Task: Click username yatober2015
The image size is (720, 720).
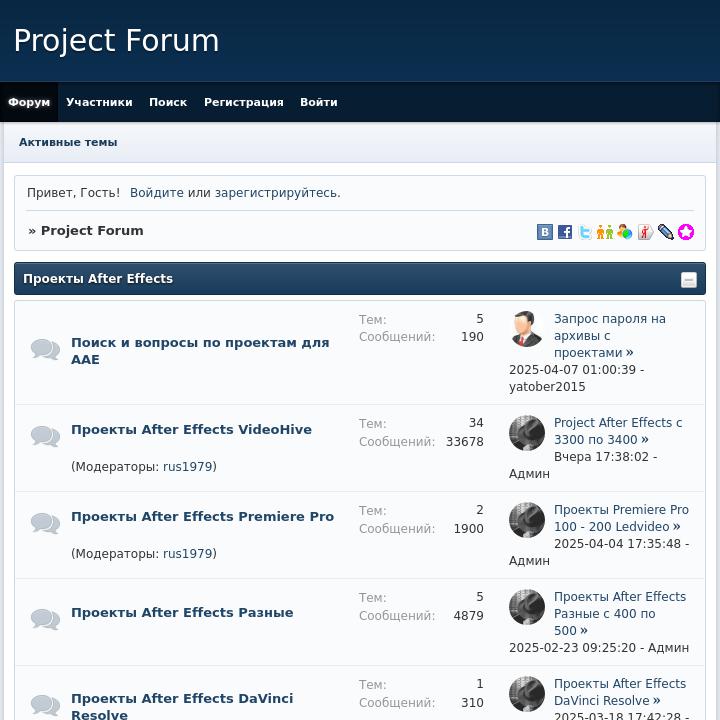Action: [x=547, y=387]
